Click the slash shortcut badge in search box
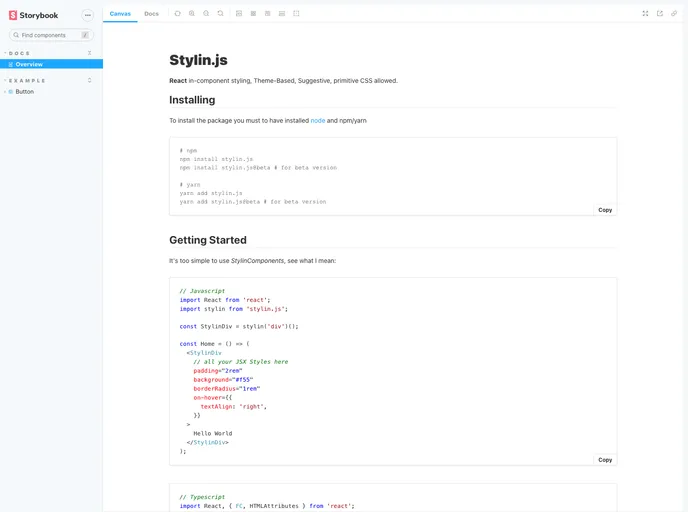The width and height of the screenshot is (688, 512). click(85, 35)
